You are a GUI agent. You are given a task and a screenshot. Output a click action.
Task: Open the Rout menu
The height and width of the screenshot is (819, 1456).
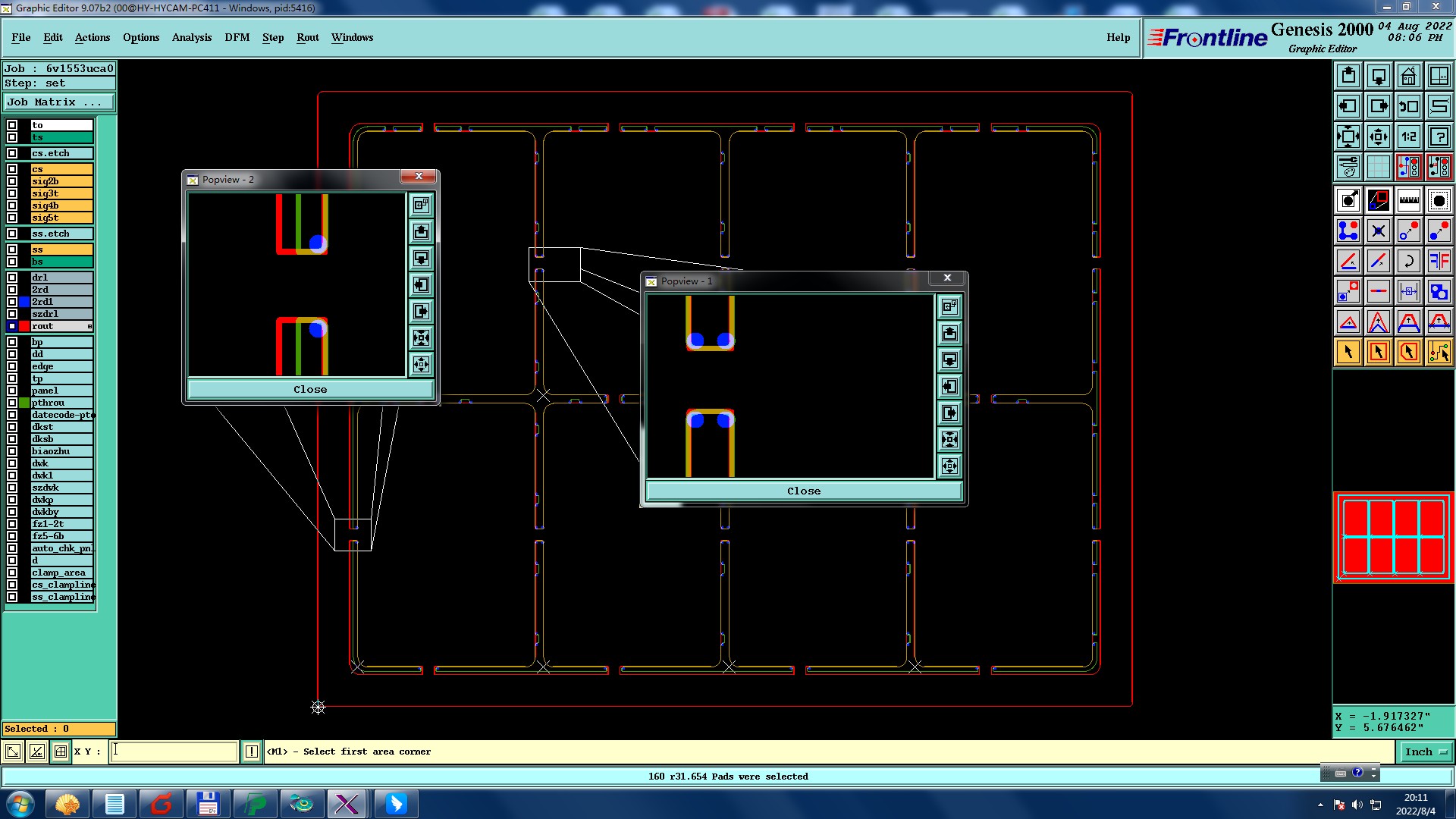point(308,37)
